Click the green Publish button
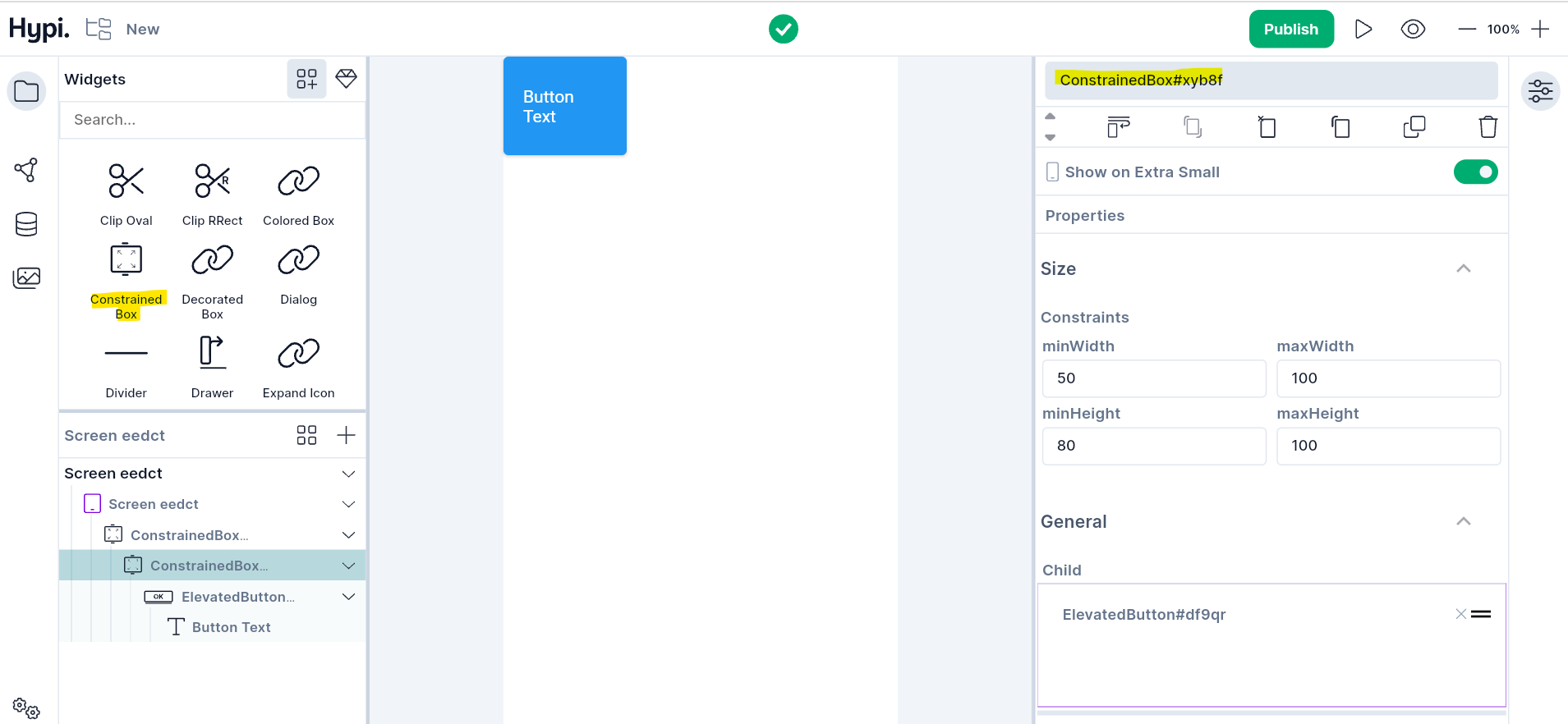Image resolution: width=1568 pixels, height=724 pixels. coord(1290,30)
